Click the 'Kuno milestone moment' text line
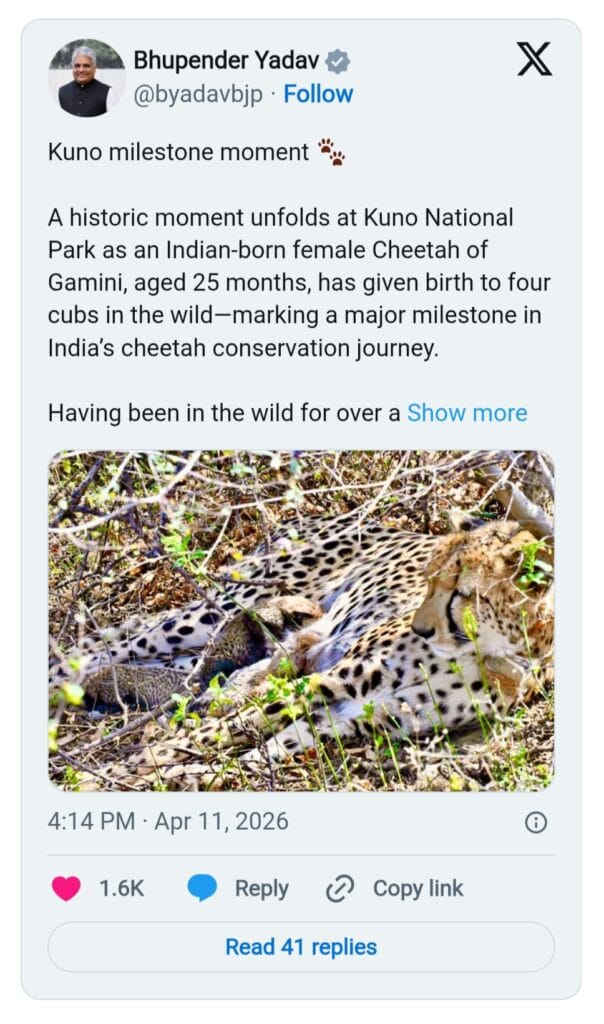 click(x=178, y=152)
